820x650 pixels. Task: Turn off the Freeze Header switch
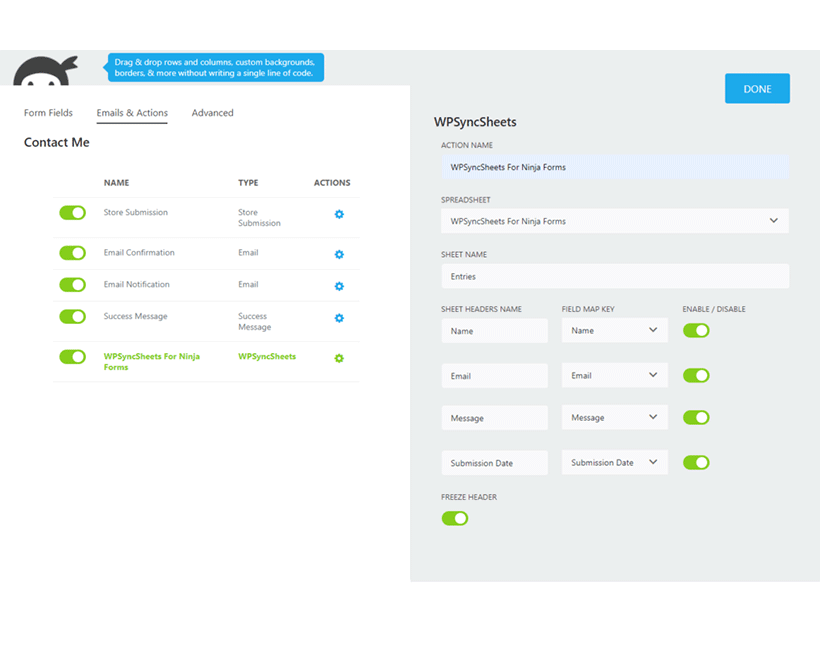coord(454,518)
